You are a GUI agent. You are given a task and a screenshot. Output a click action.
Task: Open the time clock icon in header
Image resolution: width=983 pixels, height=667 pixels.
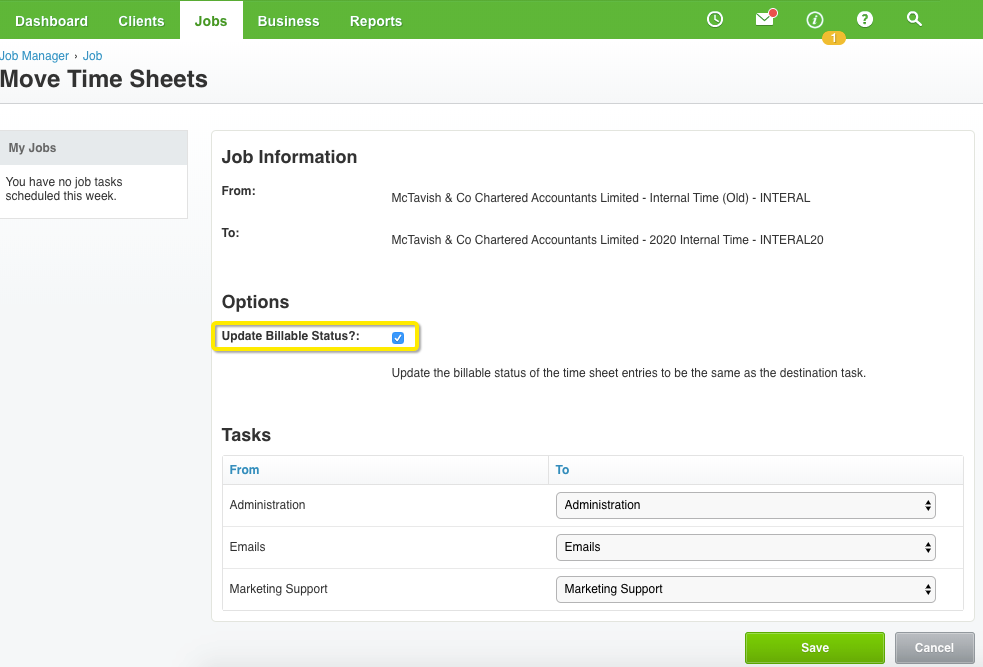[x=715, y=19]
